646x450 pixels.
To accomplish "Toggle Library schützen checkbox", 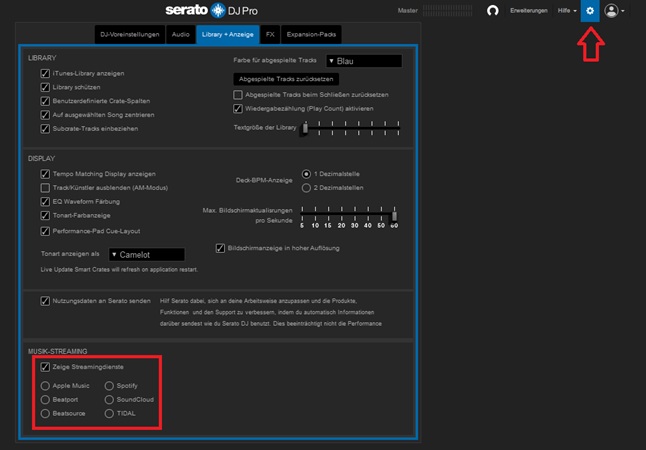I will pos(45,87).
